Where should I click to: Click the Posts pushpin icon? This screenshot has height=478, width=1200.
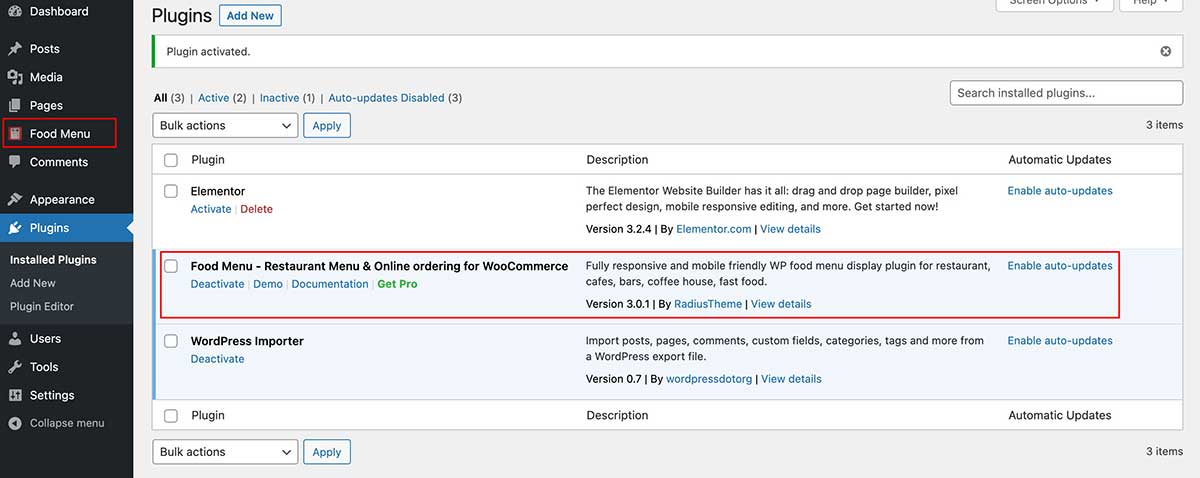tap(15, 49)
